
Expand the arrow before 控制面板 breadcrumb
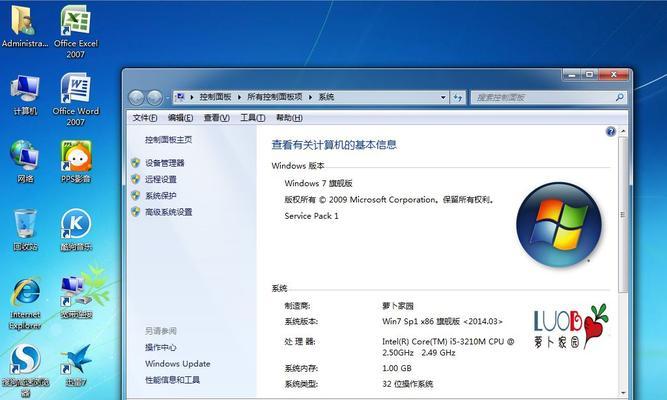tap(192, 97)
